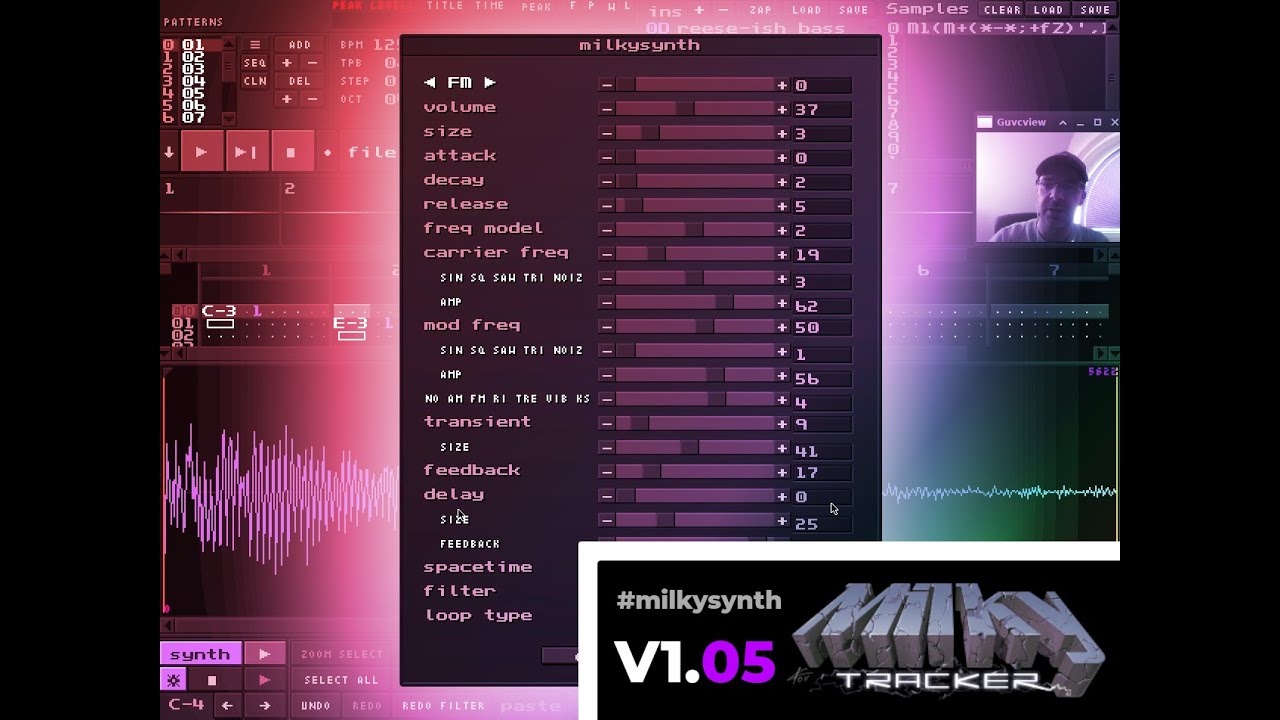Select order list entry 06
The image size is (1280, 720).
[x=193, y=106]
